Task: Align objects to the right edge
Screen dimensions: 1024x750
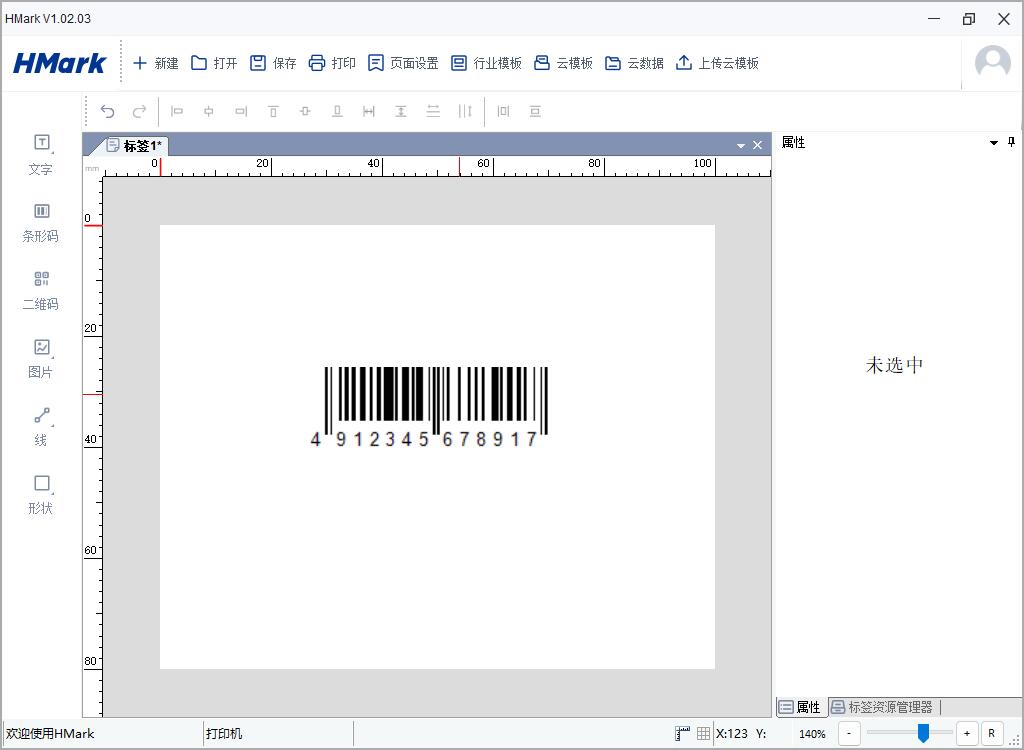Action: (241, 111)
